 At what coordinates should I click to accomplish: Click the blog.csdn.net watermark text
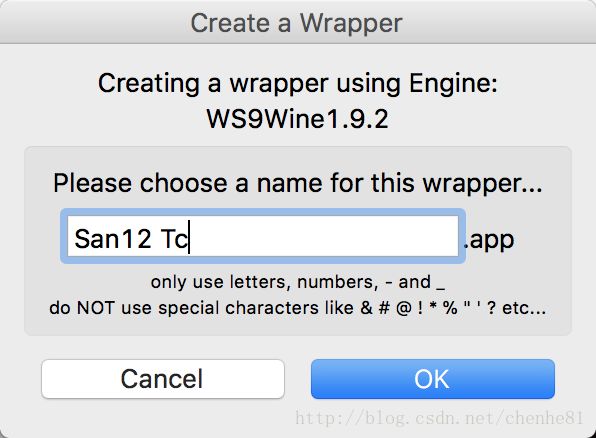[439, 418]
